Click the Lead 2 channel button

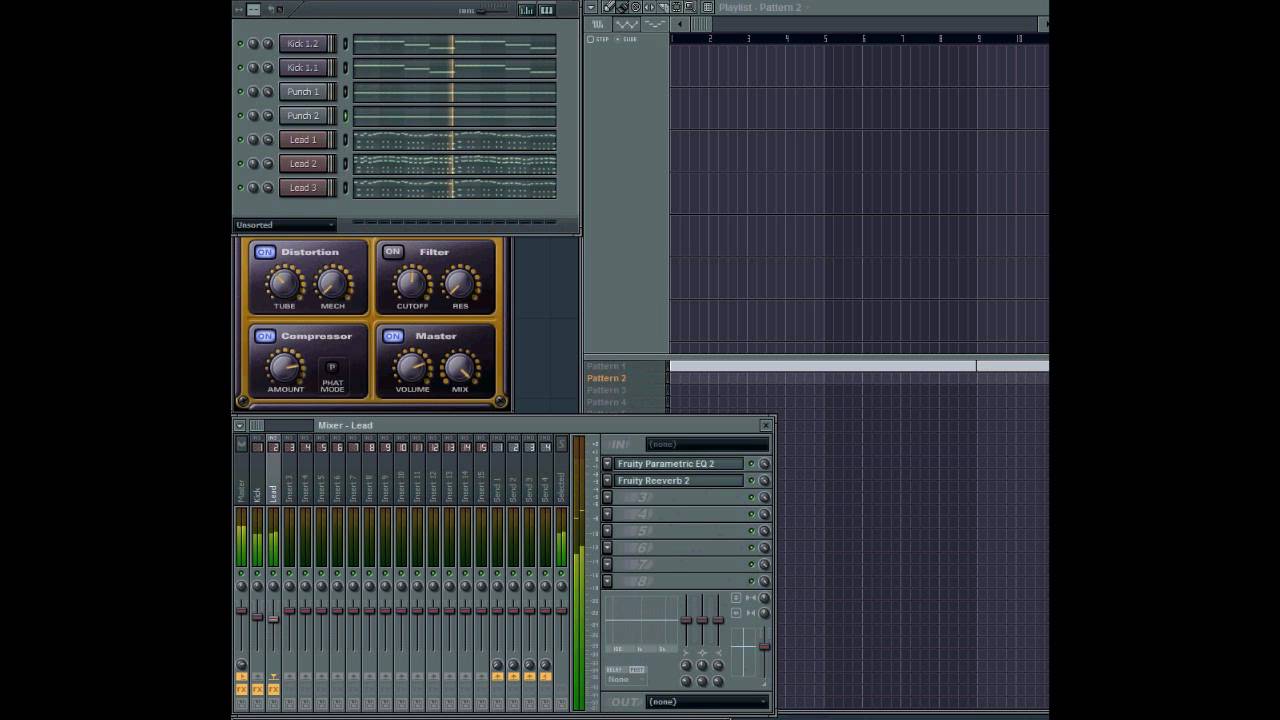pyautogui.click(x=302, y=164)
